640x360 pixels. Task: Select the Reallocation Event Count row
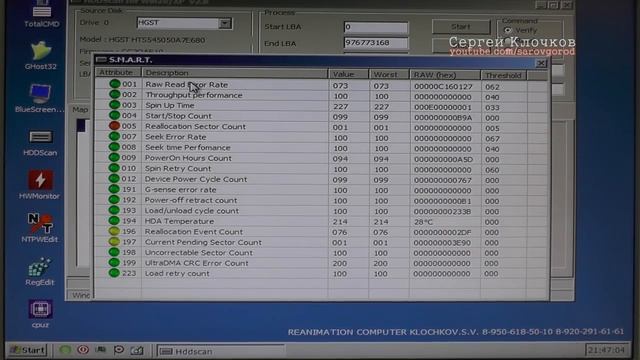click(x=321, y=232)
